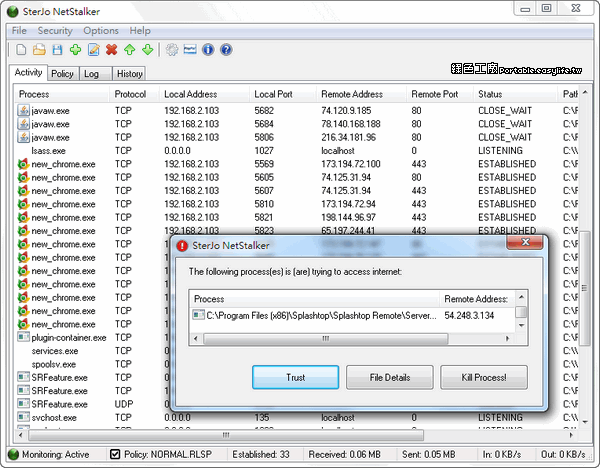Move rule down with green down arrow

point(148,50)
